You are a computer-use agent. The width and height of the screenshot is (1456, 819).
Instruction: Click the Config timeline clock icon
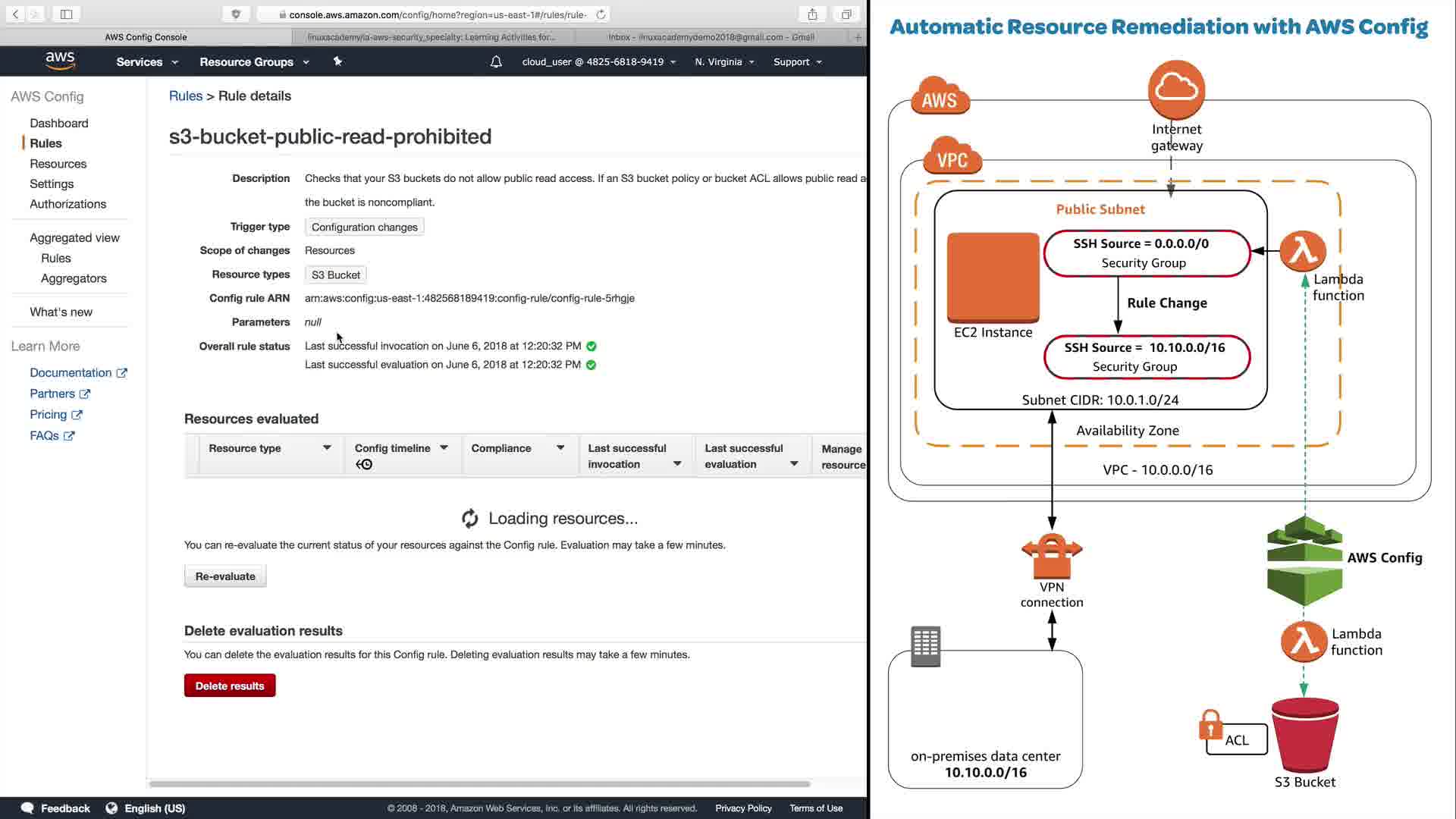point(364,464)
